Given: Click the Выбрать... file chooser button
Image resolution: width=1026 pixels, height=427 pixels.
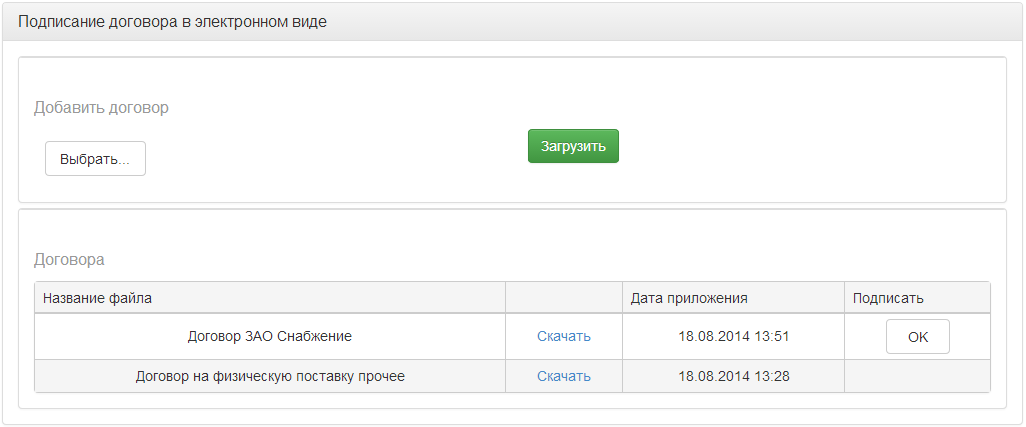Looking at the screenshot, I should pos(95,159).
